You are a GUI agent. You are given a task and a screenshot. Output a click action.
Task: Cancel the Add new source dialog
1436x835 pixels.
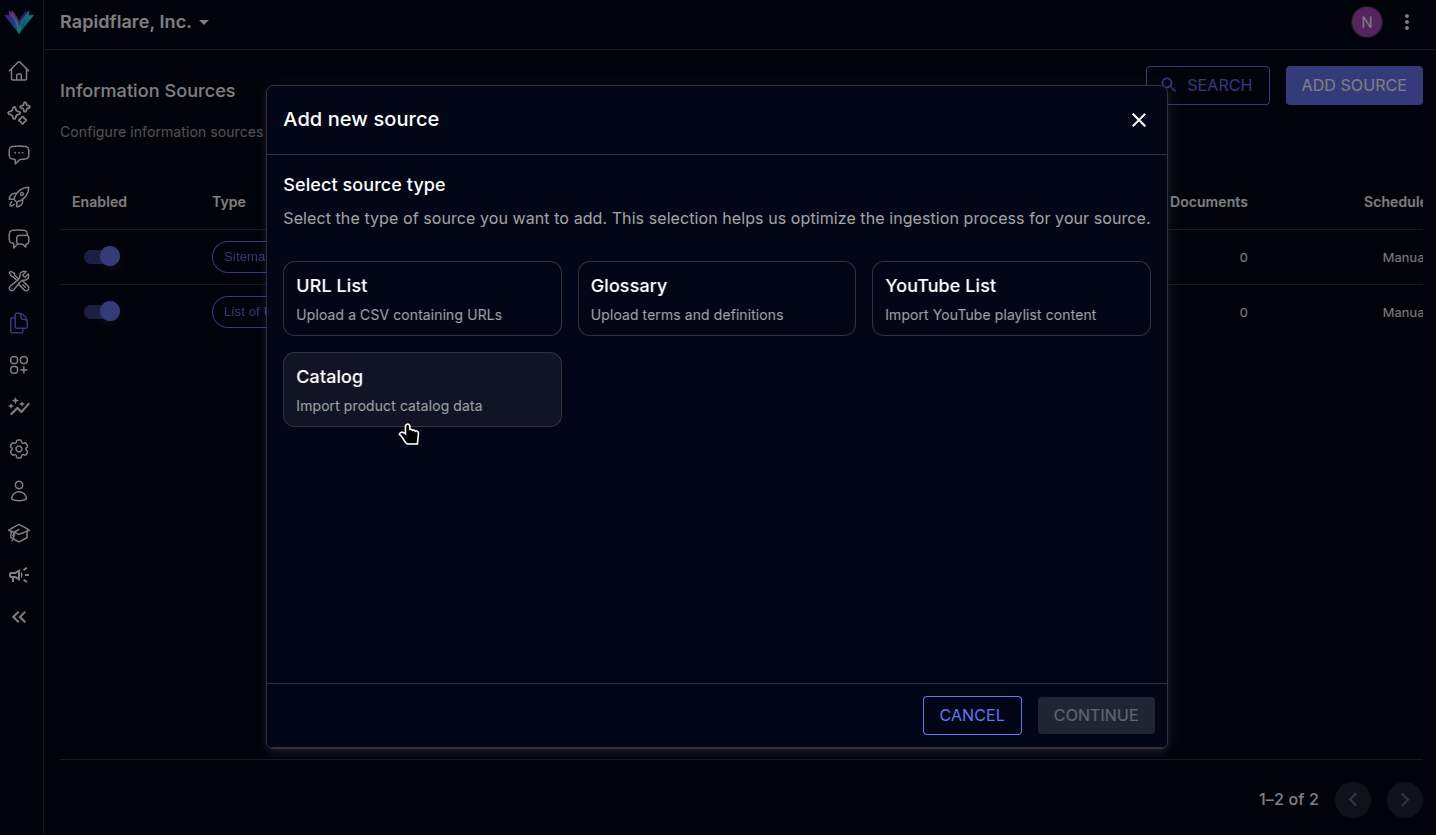pyautogui.click(x=971, y=715)
